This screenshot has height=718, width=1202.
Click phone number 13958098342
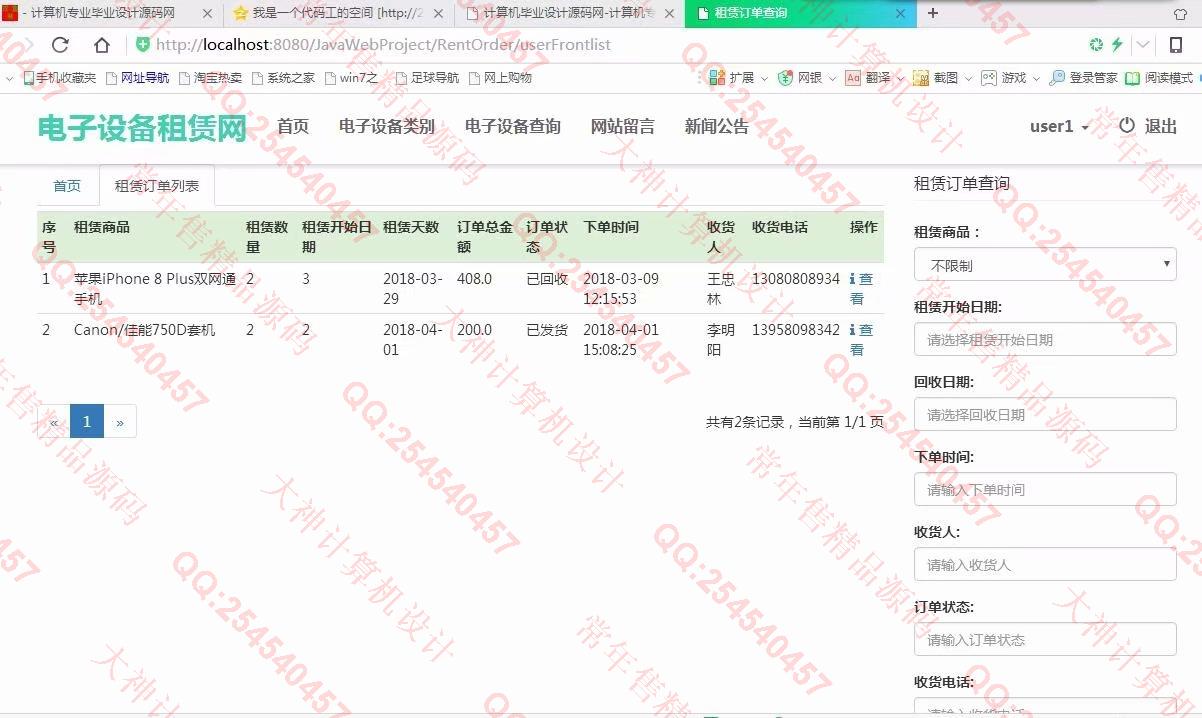coord(796,330)
